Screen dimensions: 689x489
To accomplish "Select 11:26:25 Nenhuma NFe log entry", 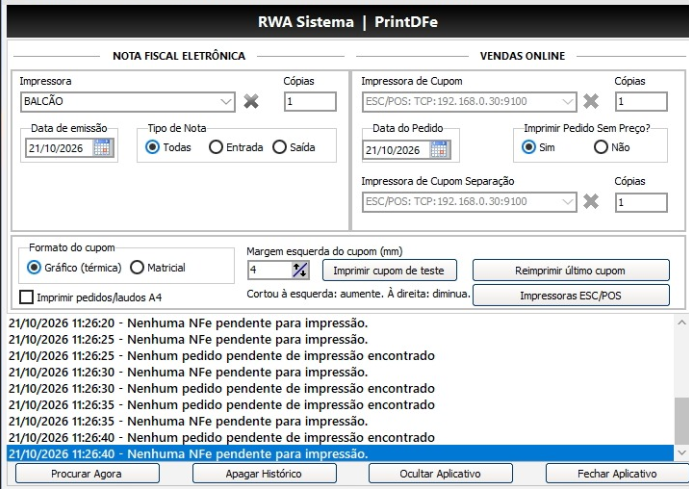I will click(340, 339).
